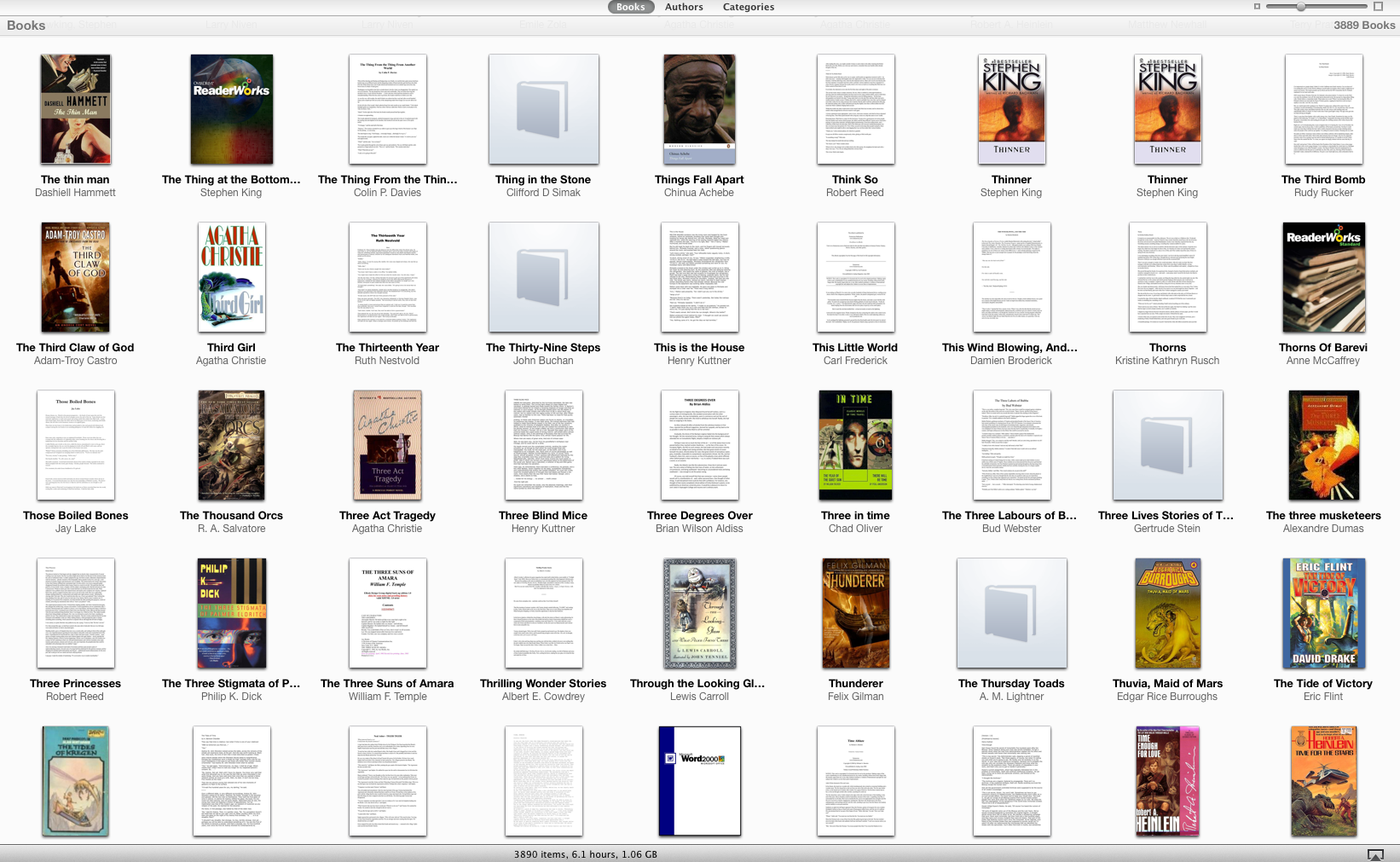
Task: Click the author name 'Edgar Rice Burroughs'
Action: 1167,697
